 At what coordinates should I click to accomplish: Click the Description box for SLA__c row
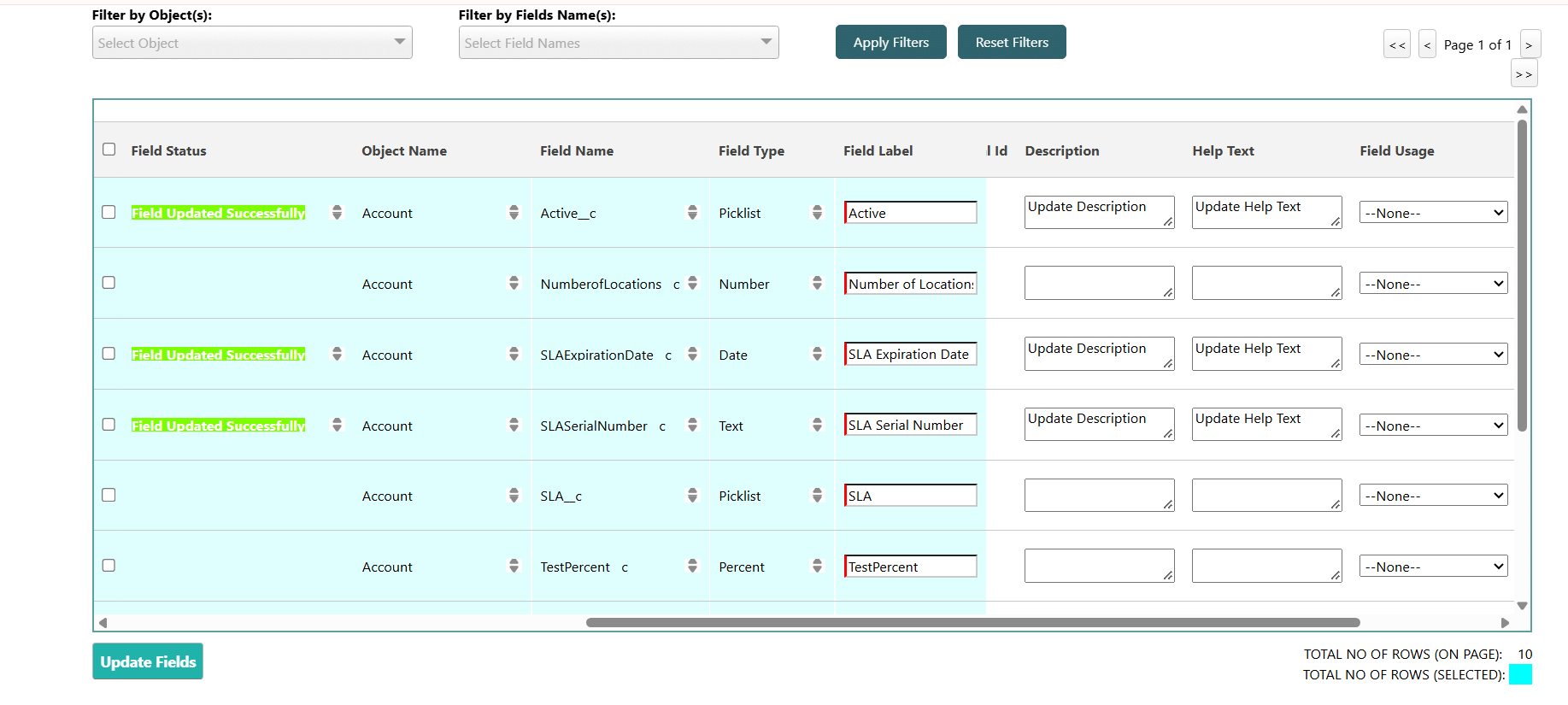click(x=1100, y=495)
